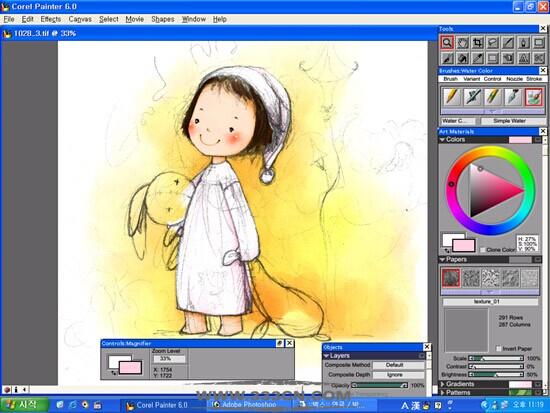Select the Scissors tool
Image resolution: width=550 pixels, height=413 pixels.
(x=538, y=58)
